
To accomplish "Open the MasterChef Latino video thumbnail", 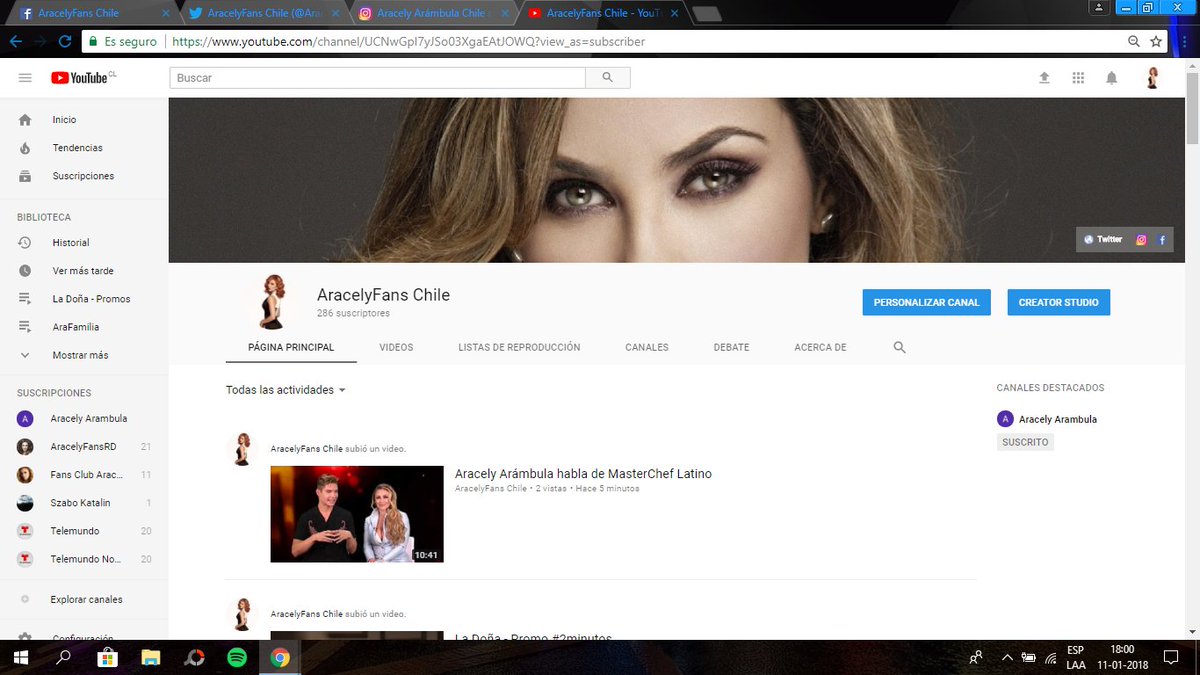I will [357, 514].
